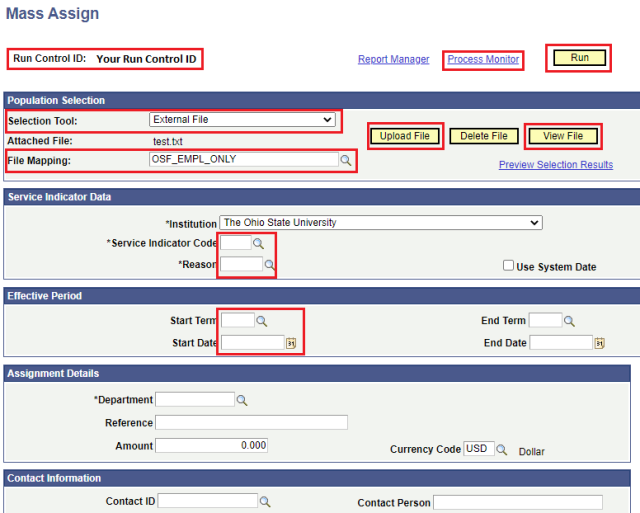Select the Assignment Details section header

pyautogui.click(x=53, y=373)
